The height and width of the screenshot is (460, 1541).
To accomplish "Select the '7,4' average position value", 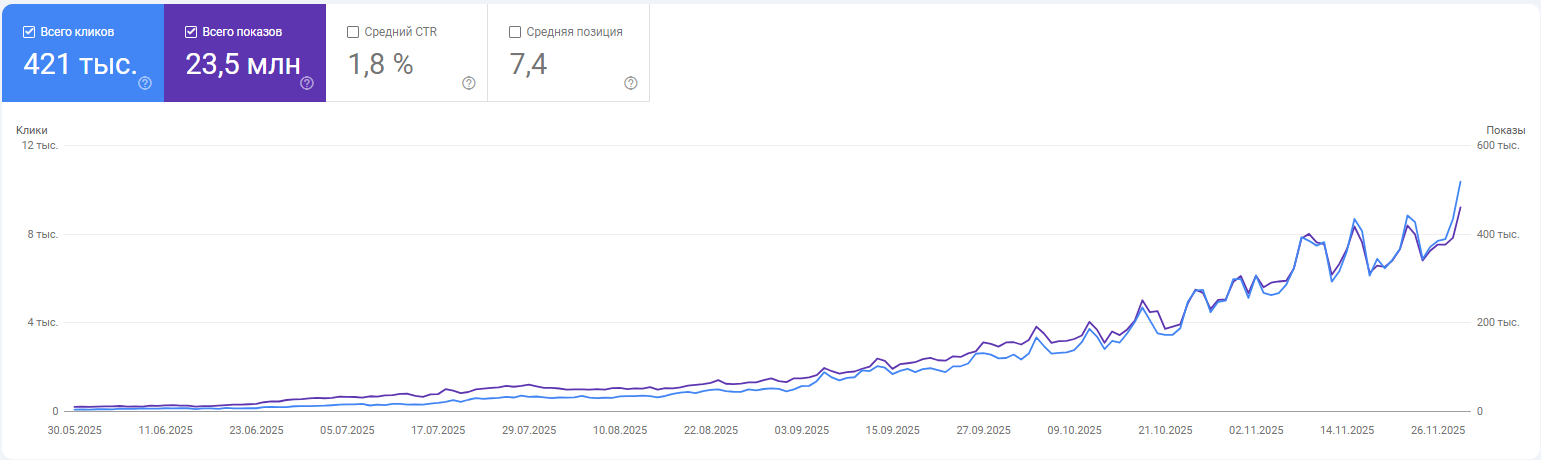I will tap(528, 64).
